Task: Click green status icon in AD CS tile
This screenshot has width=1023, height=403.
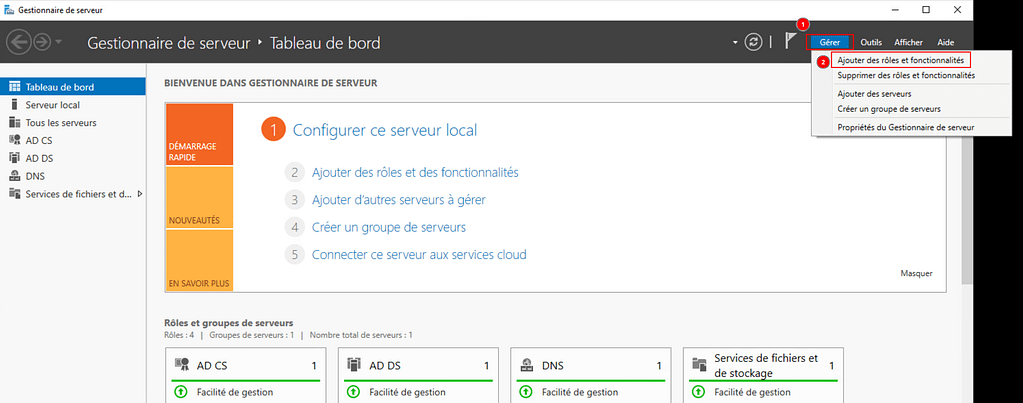Action: click(181, 392)
